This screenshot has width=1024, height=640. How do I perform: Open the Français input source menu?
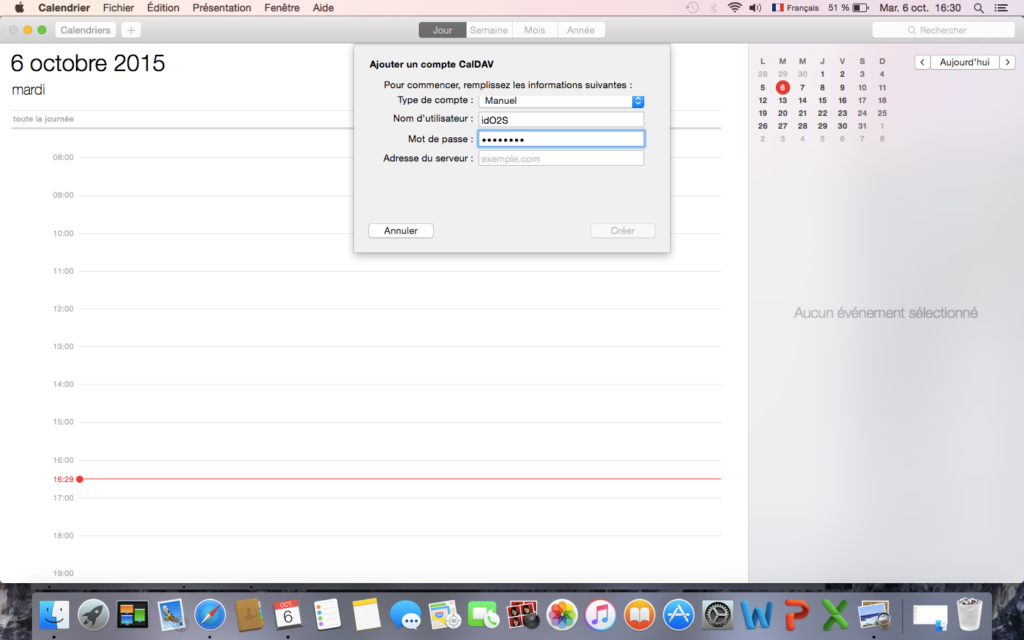click(x=795, y=8)
